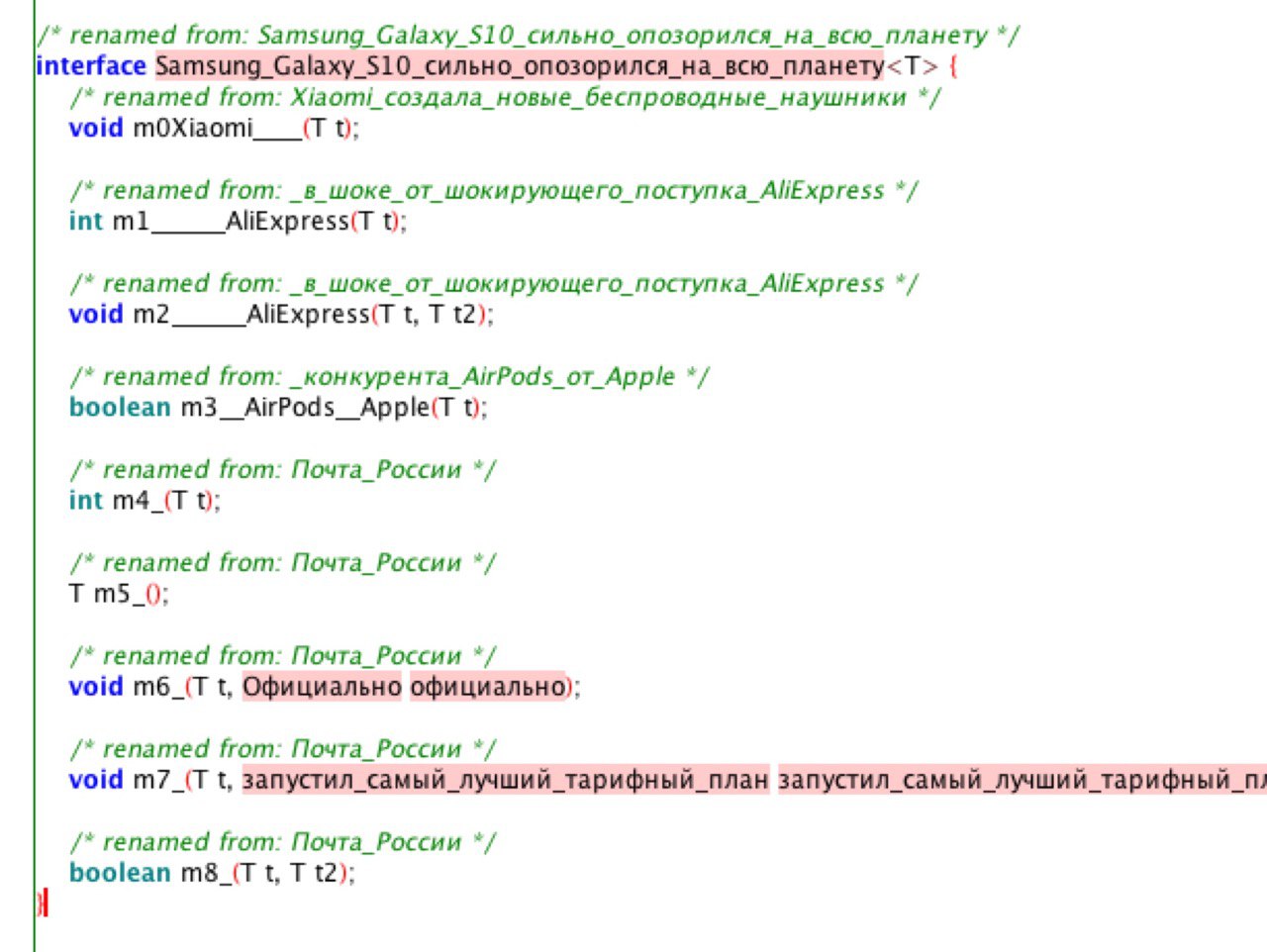Select the method name m0Xiaomi____

[217, 129]
